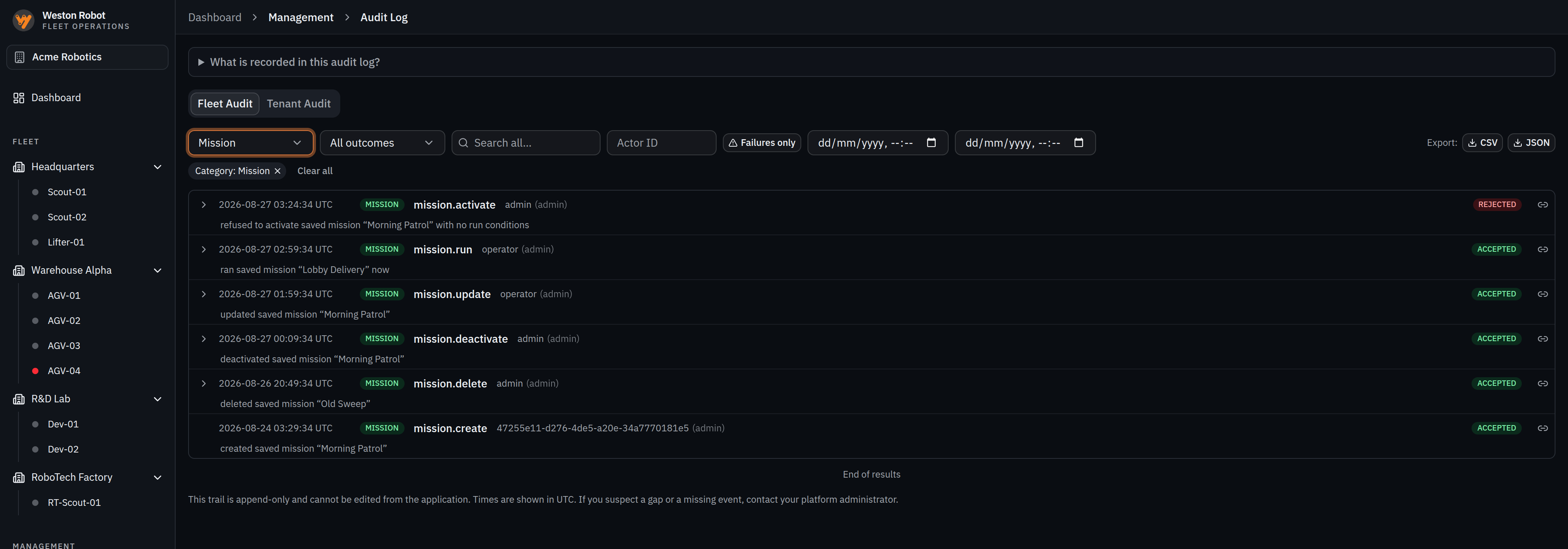Copy link for mission.update entry
Image resolution: width=1568 pixels, height=549 pixels.
pyautogui.click(x=1543, y=294)
